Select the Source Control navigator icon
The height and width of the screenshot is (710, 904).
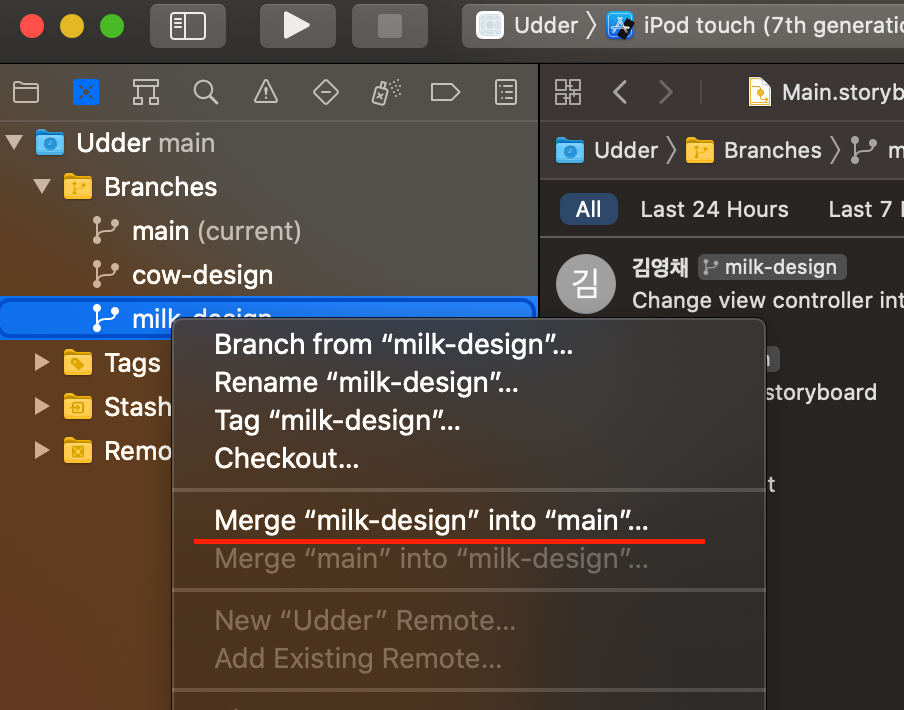pos(86,92)
